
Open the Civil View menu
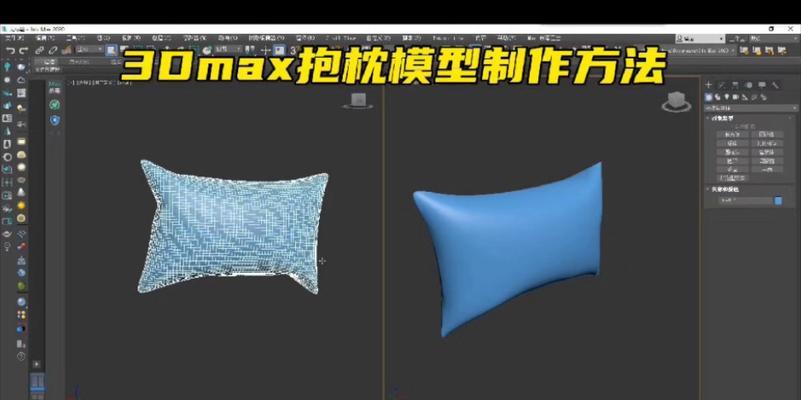point(341,38)
